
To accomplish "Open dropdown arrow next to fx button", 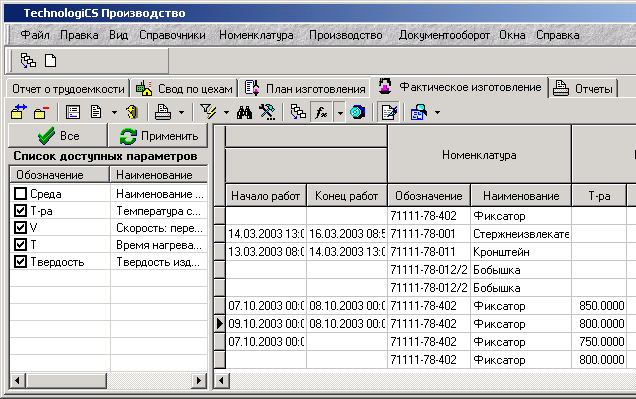I will 340,113.
